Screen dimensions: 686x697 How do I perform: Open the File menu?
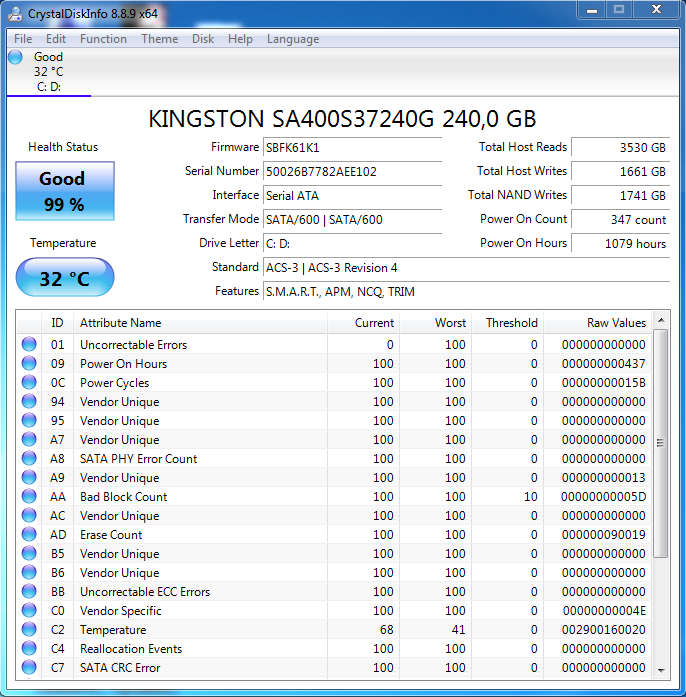pyautogui.click(x=23, y=39)
